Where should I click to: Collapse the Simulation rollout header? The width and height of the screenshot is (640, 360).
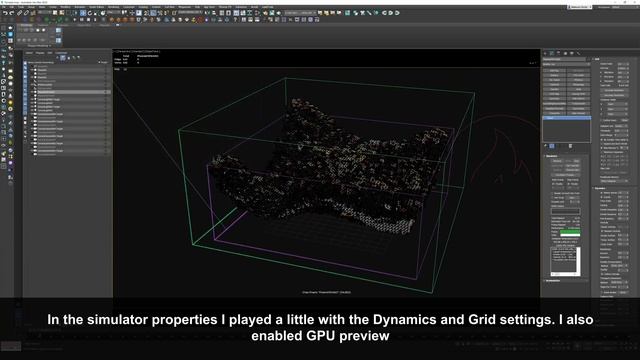pos(551,156)
